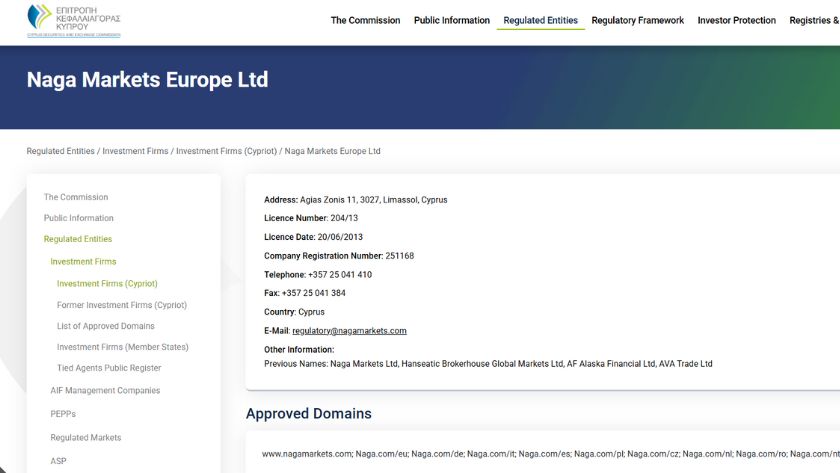Open Investment Firms (Member States) page
840x473 pixels.
coord(123,347)
